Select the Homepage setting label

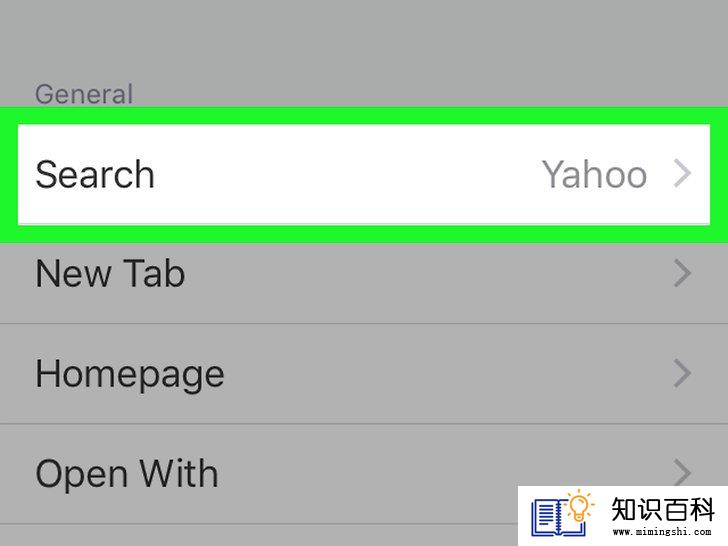pos(130,375)
